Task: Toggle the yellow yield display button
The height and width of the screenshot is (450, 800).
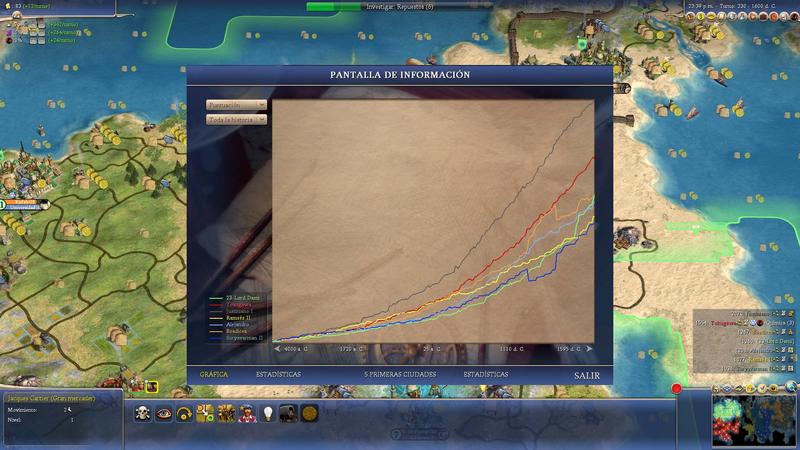Action: coord(750,389)
